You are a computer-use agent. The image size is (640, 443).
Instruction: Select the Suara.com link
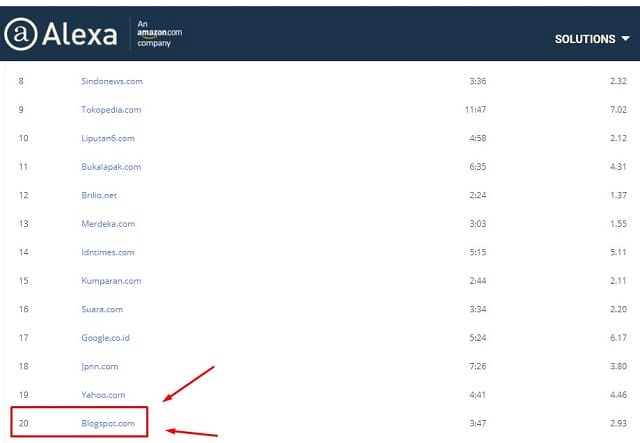[x=103, y=310]
